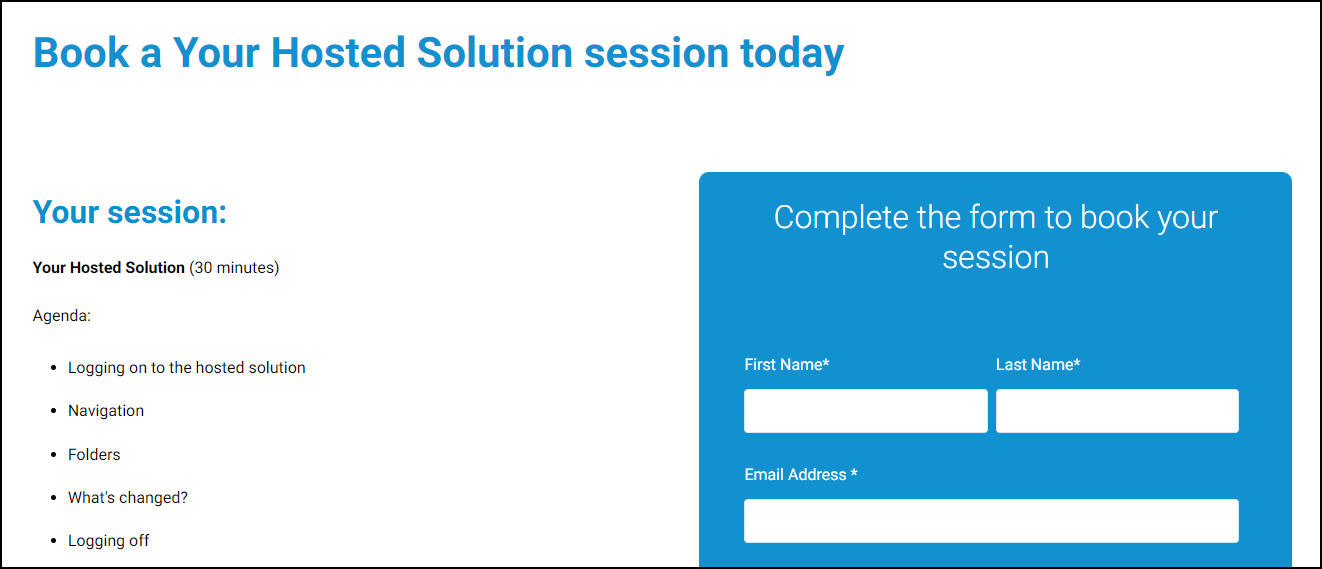Click the "Last Name*" field label
Viewport: 1322px width, 569px height.
click(x=1037, y=365)
